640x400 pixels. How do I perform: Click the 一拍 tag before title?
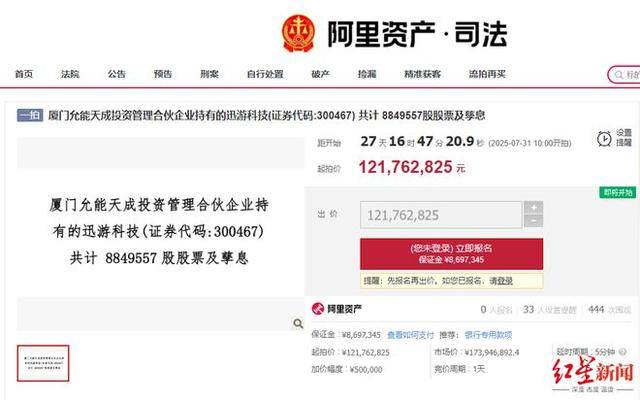(x=30, y=116)
